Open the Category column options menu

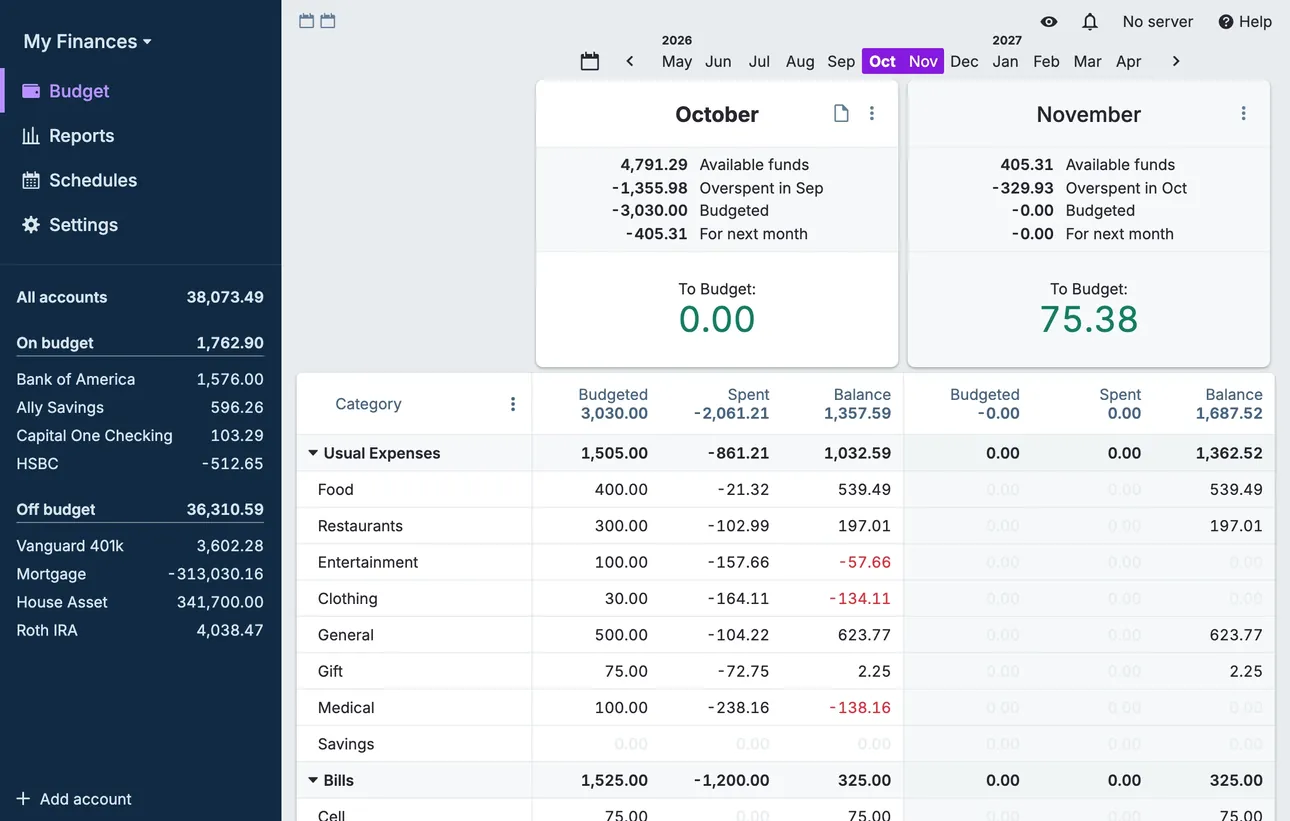[x=513, y=404]
